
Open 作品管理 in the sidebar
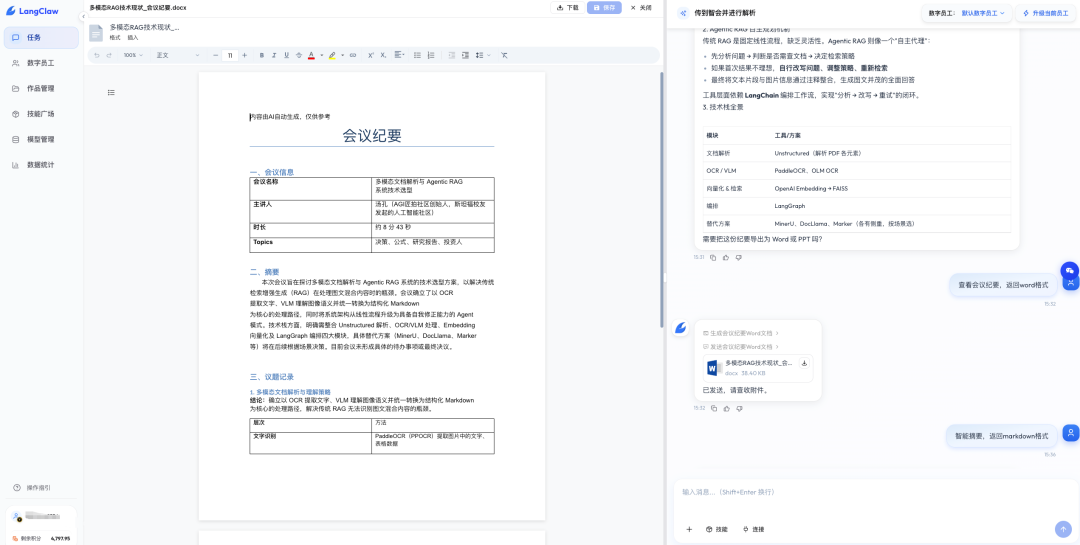coord(41,88)
